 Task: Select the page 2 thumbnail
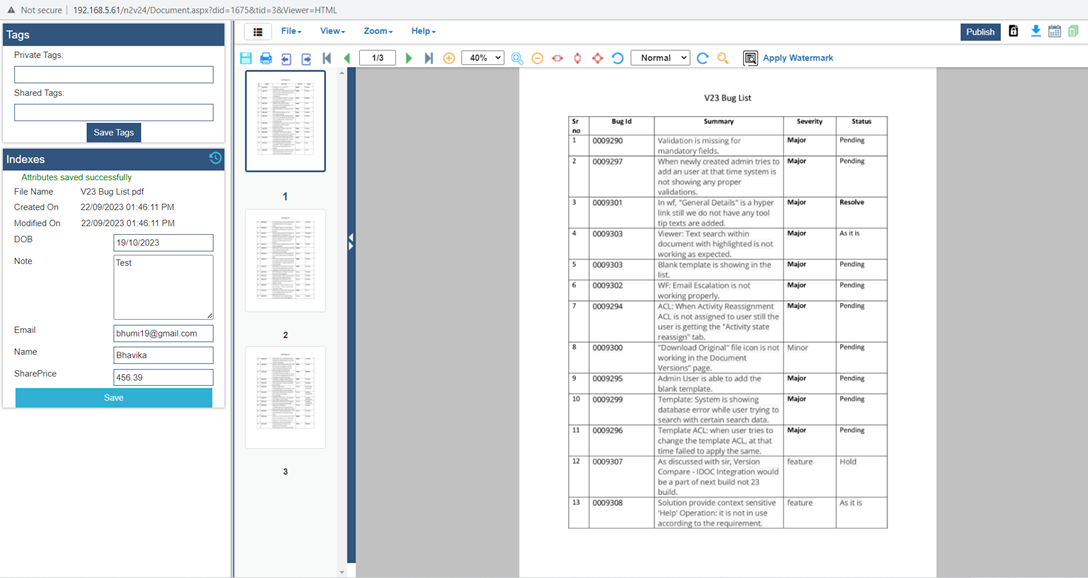tap(285, 260)
